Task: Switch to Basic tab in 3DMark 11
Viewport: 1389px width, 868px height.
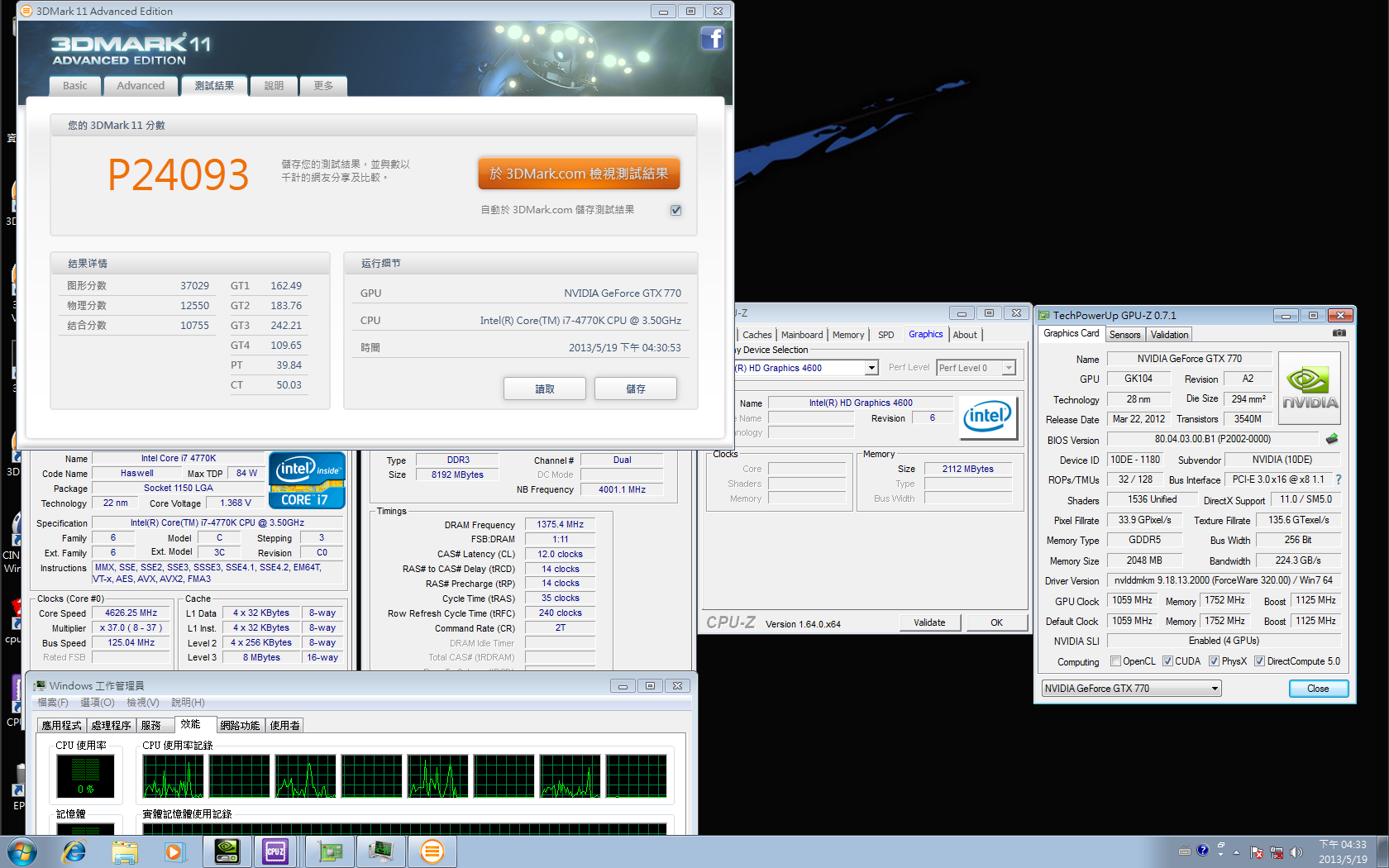Action: [x=75, y=86]
